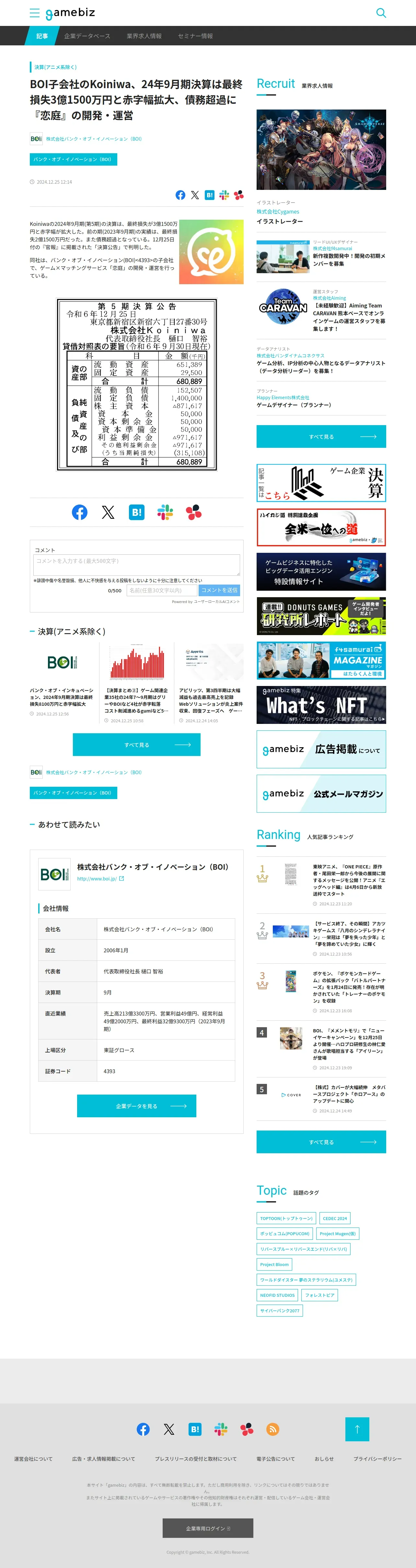Click the 決算(アニメ系除く) category link
The image size is (416, 1568).
click(55, 67)
